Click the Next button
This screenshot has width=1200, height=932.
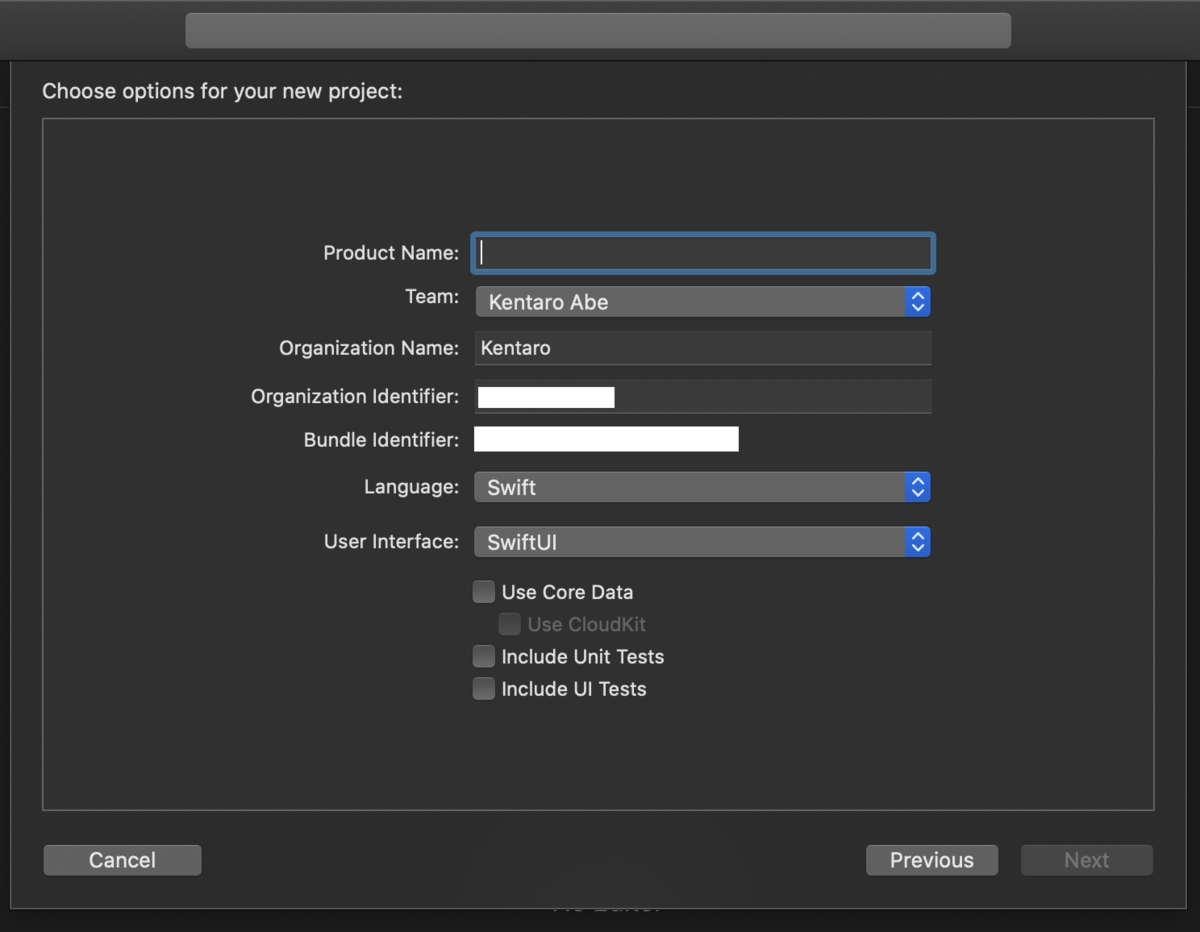tap(1087, 860)
